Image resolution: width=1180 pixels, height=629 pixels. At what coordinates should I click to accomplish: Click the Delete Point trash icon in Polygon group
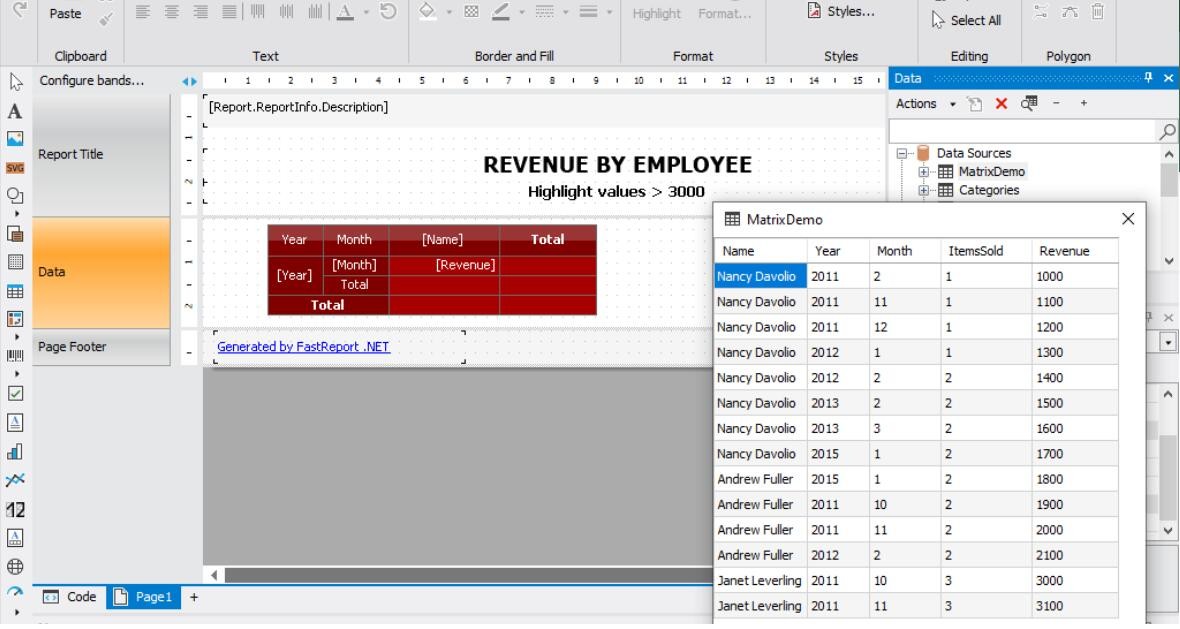point(1098,11)
